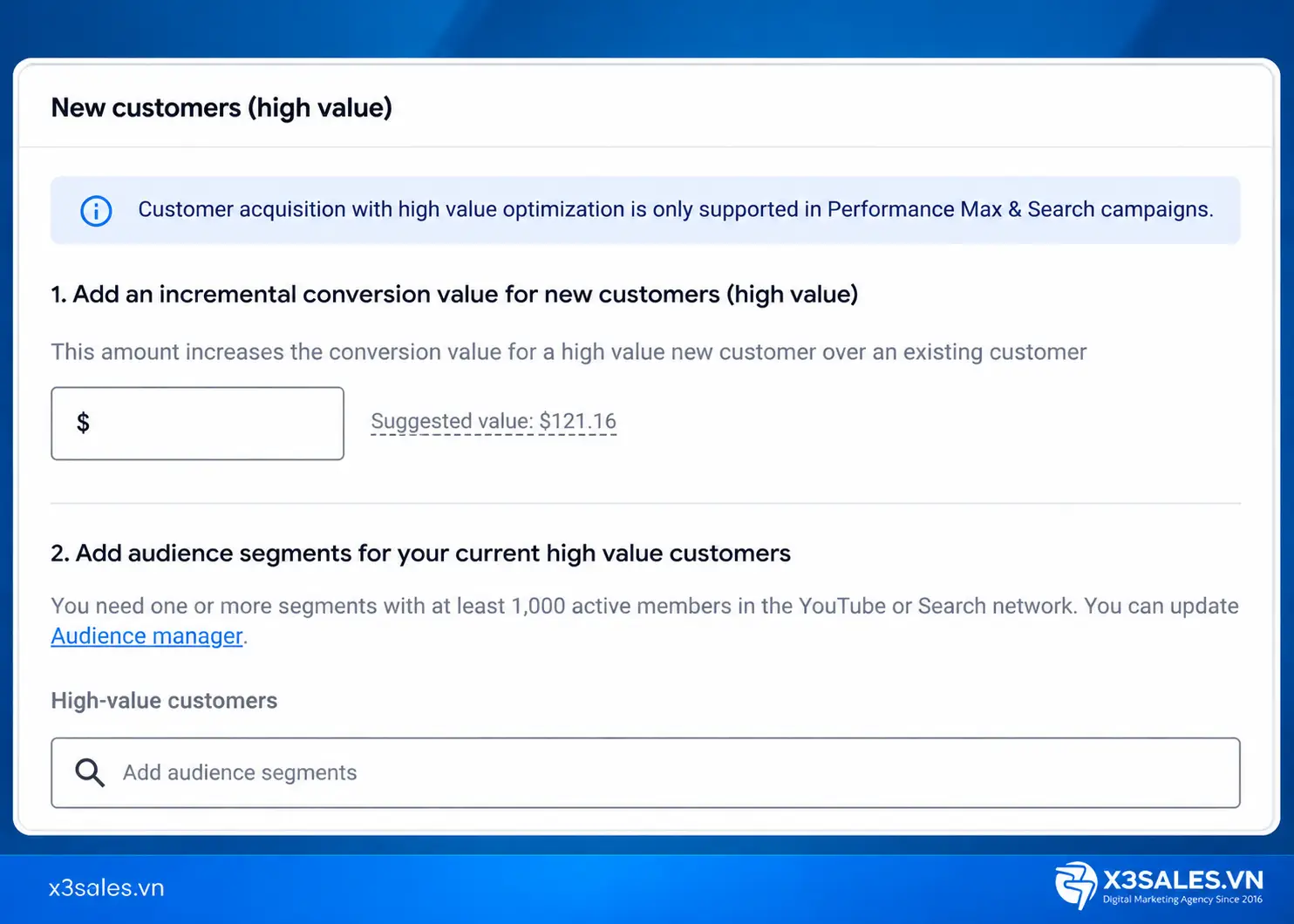Click the step 1 incremental conversion value heading
This screenshot has height=924, width=1294.
click(x=454, y=295)
